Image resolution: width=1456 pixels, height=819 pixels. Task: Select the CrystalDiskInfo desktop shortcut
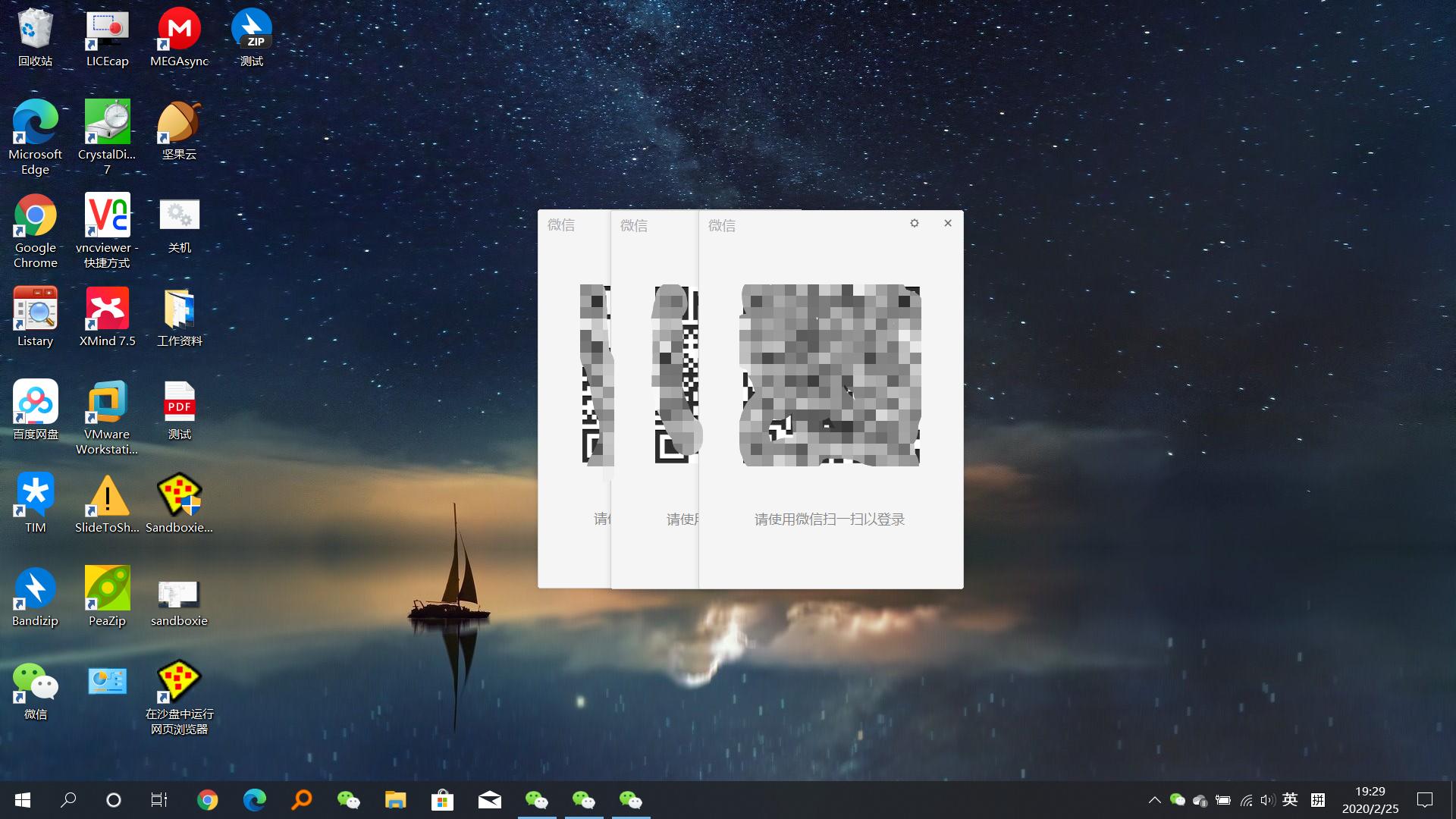pos(107,123)
